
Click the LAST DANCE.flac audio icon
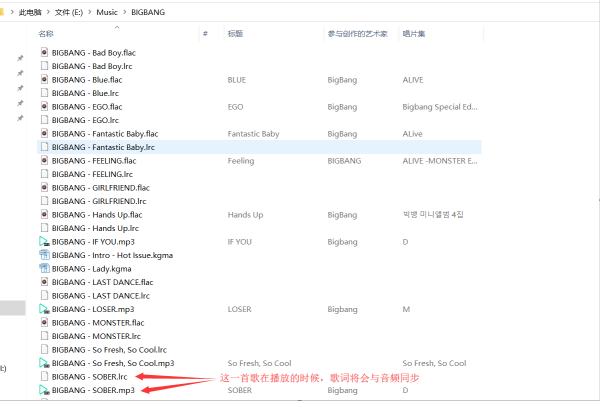point(44,282)
